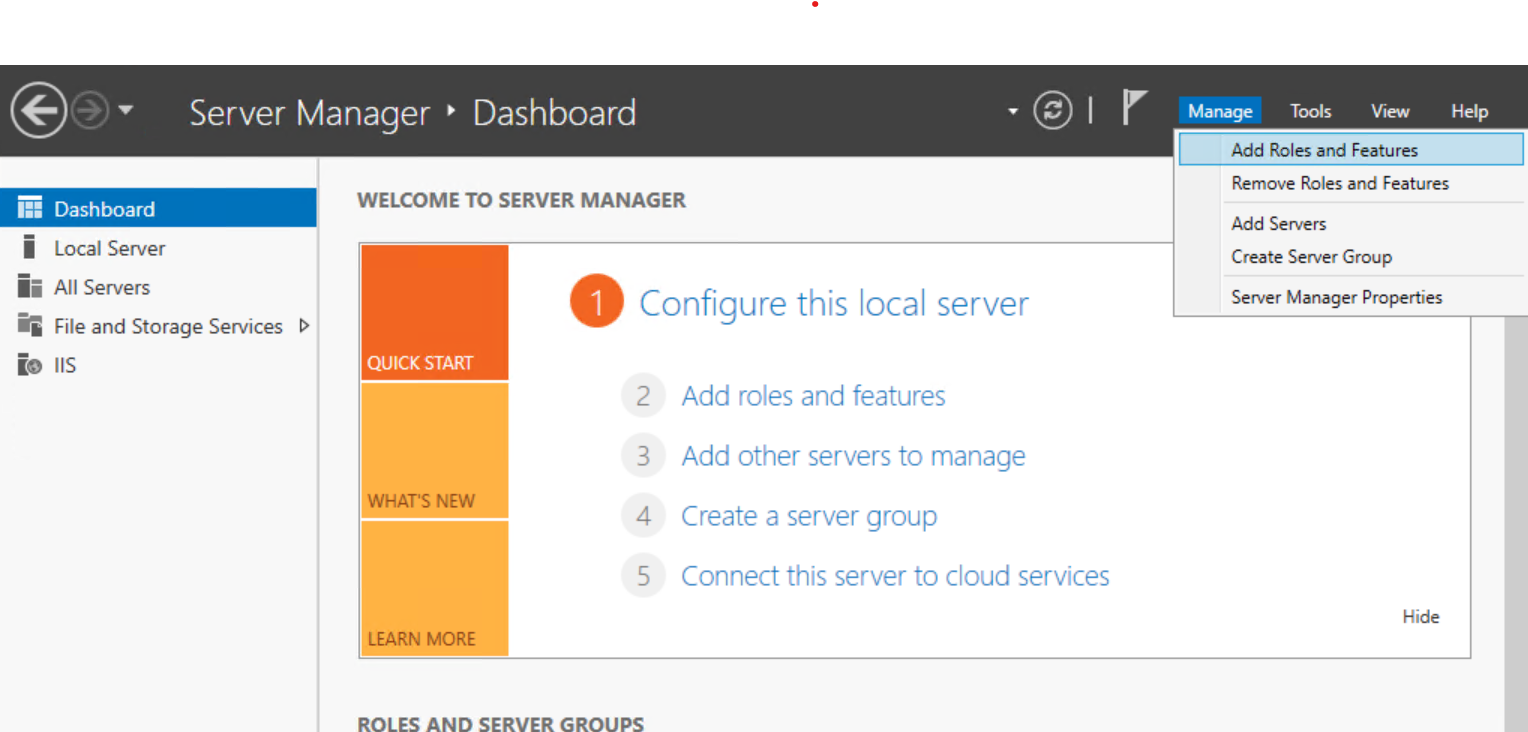
Task: Click the step 2 number circle
Action: 643,396
